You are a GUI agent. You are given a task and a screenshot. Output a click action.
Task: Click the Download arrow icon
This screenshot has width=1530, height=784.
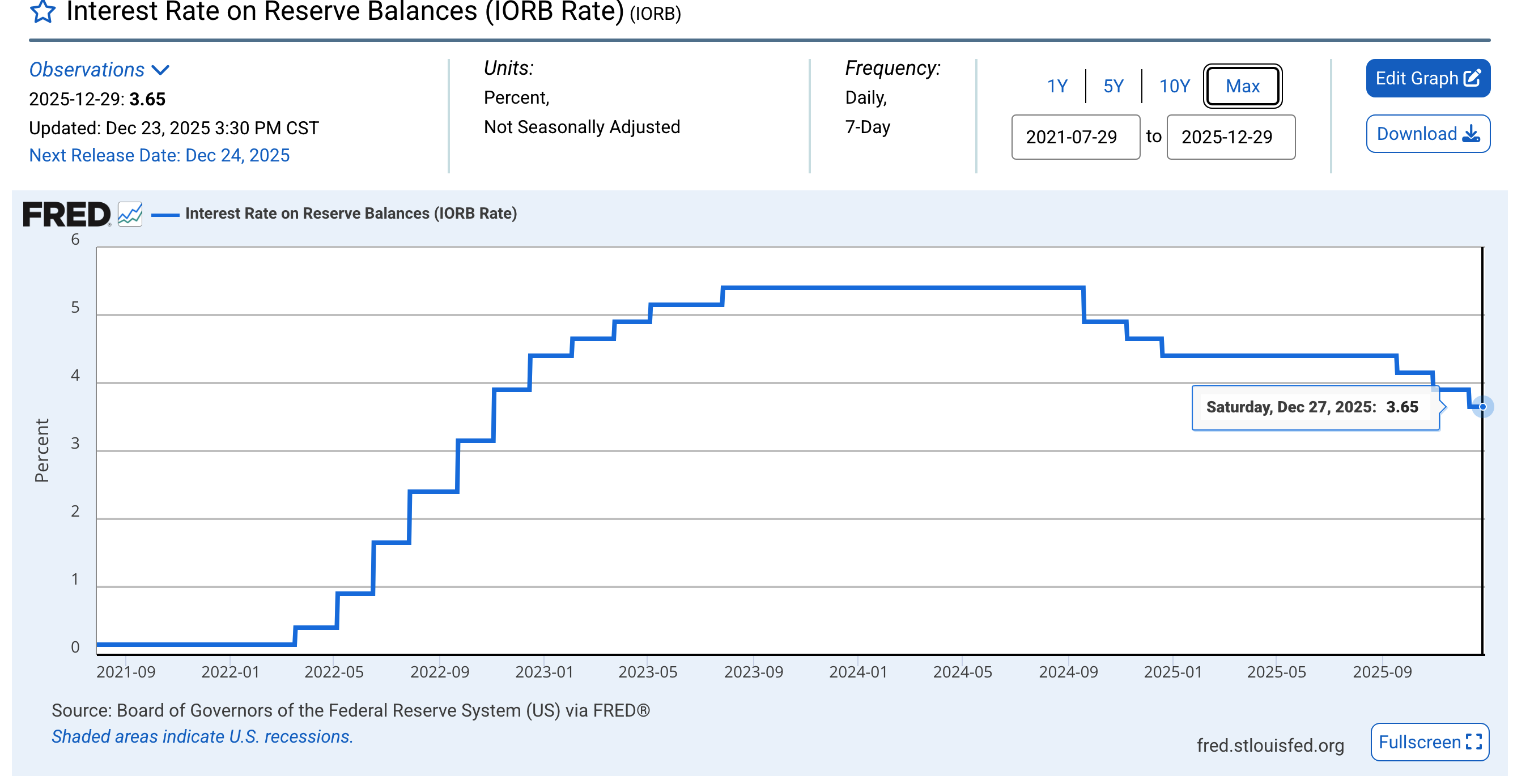tap(1470, 134)
